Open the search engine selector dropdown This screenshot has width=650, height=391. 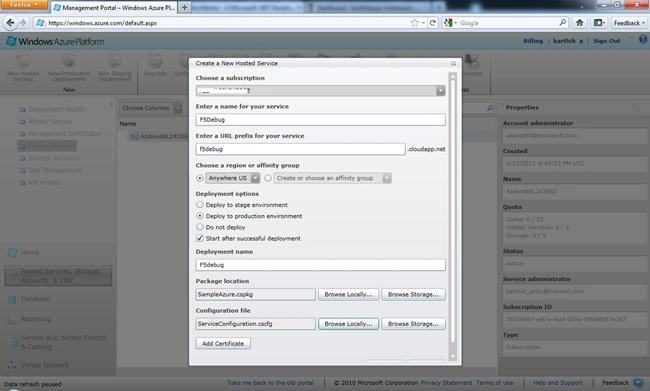pyautogui.click(x=450, y=23)
